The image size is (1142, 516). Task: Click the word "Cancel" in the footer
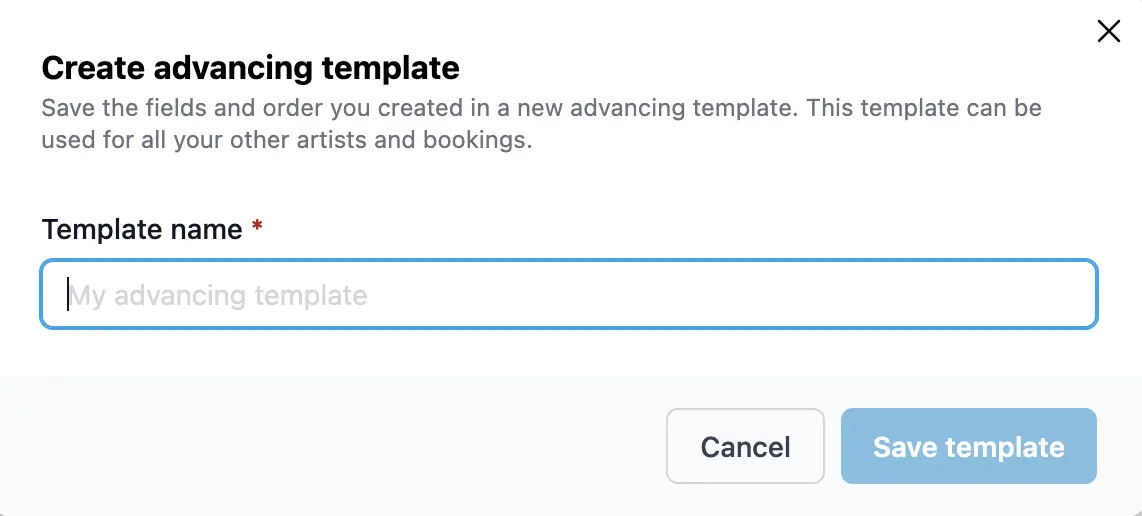(x=745, y=447)
